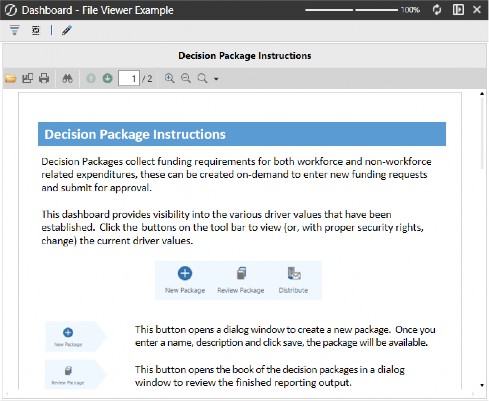Click the scrollbar up arrow

(482, 94)
